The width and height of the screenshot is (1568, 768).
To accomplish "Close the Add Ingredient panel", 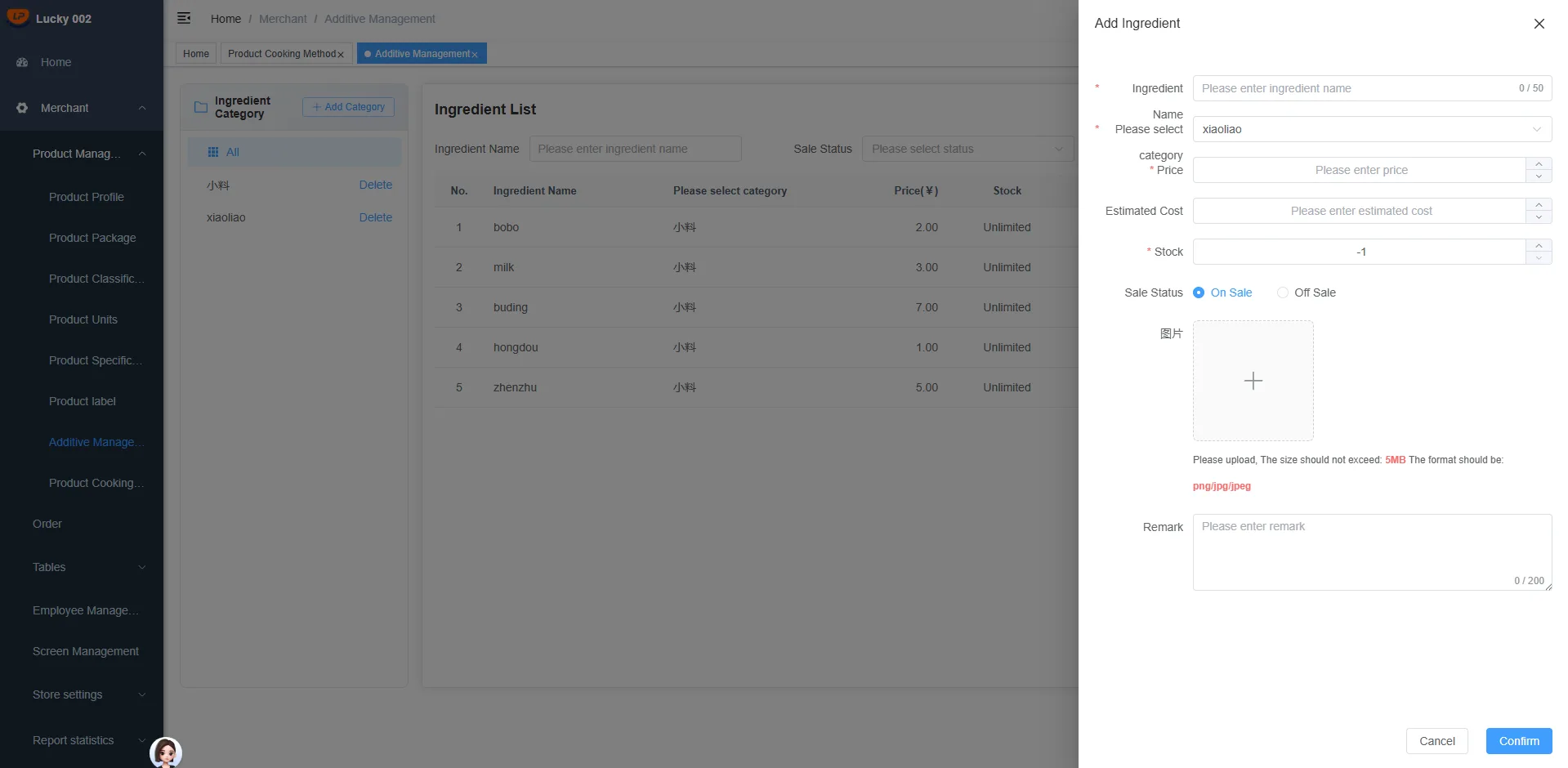I will tap(1539, 24).
